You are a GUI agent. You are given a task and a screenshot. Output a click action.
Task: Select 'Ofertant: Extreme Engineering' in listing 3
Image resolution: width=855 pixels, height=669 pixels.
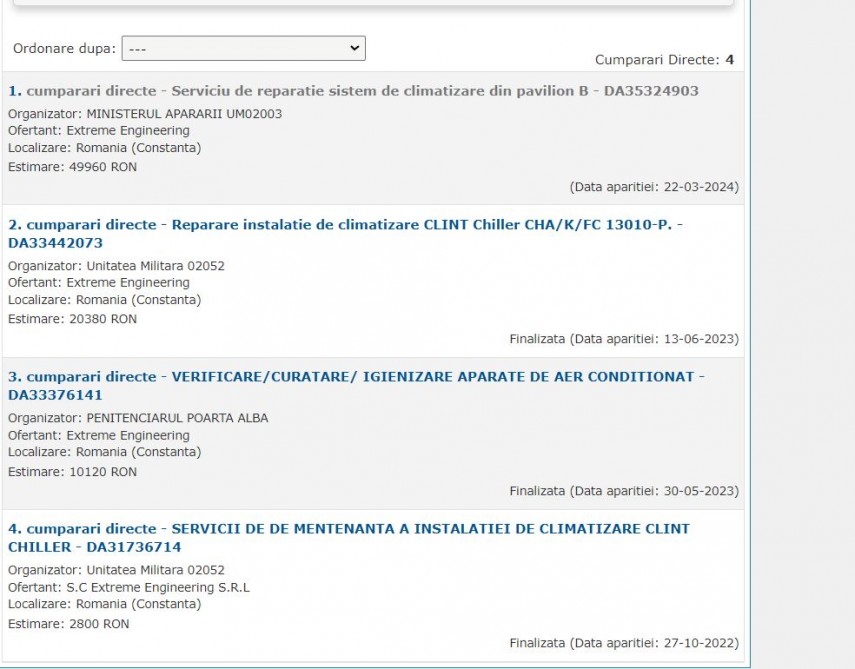(99, 435)
